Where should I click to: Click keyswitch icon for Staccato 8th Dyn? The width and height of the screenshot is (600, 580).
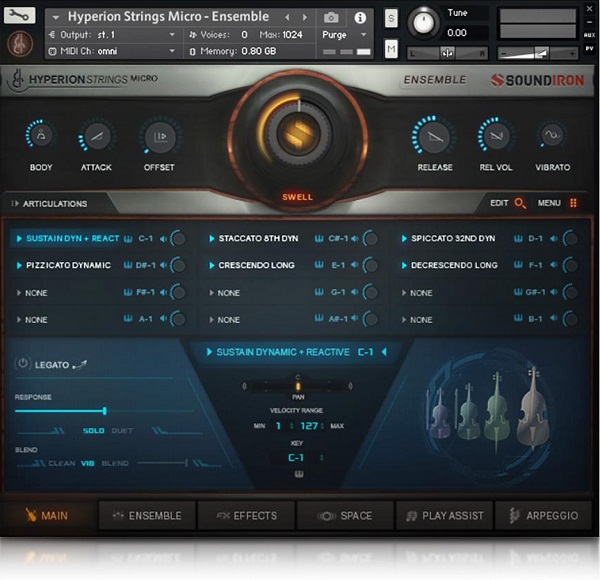(319, 239)
